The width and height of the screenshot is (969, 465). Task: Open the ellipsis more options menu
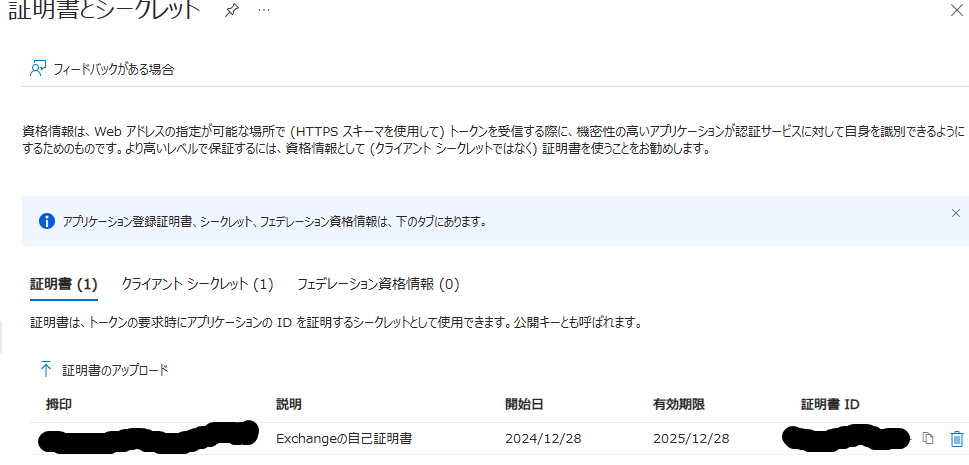[x=264, y=11]
